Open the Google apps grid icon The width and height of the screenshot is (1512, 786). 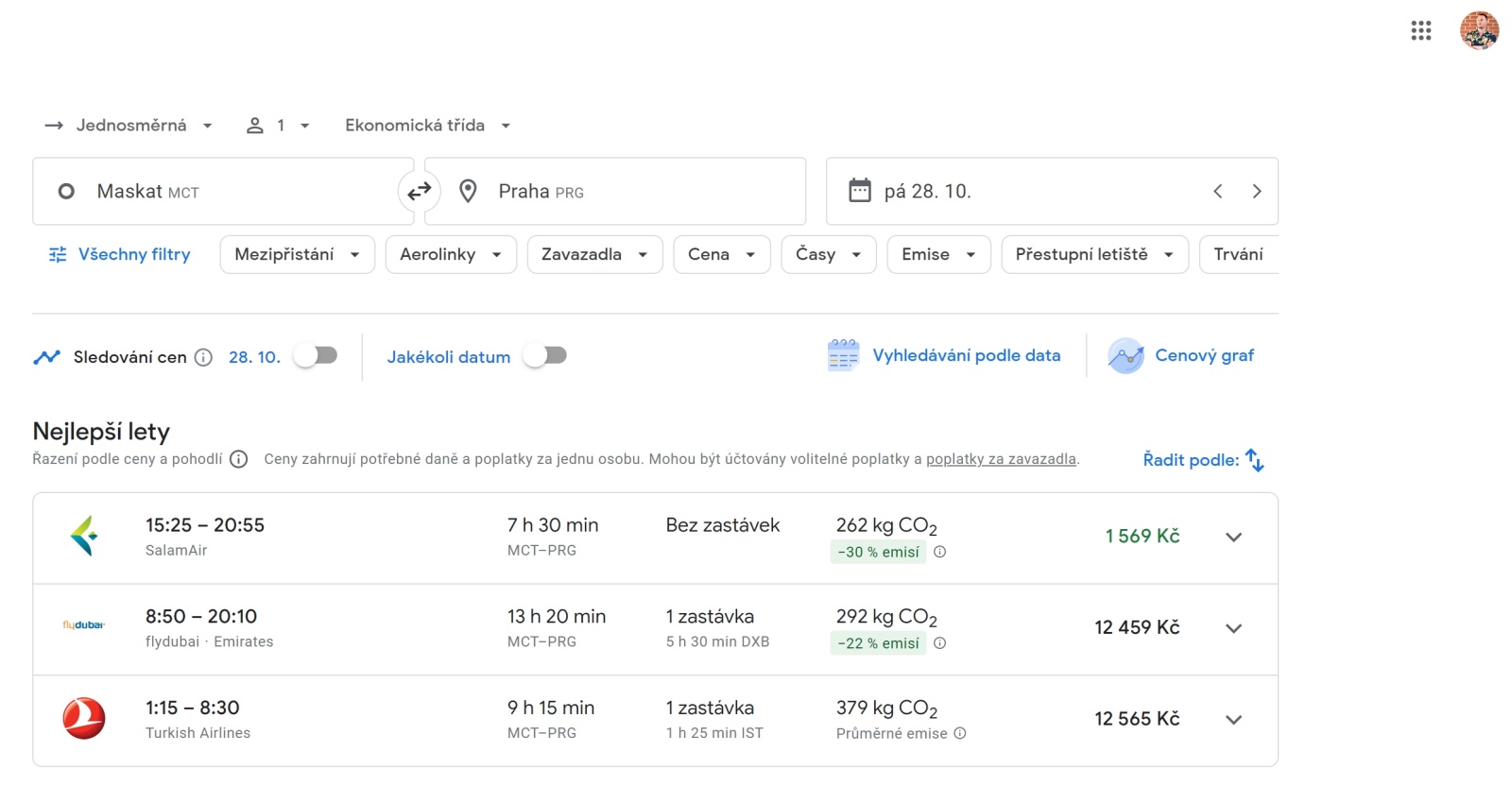coord(1421,31)
